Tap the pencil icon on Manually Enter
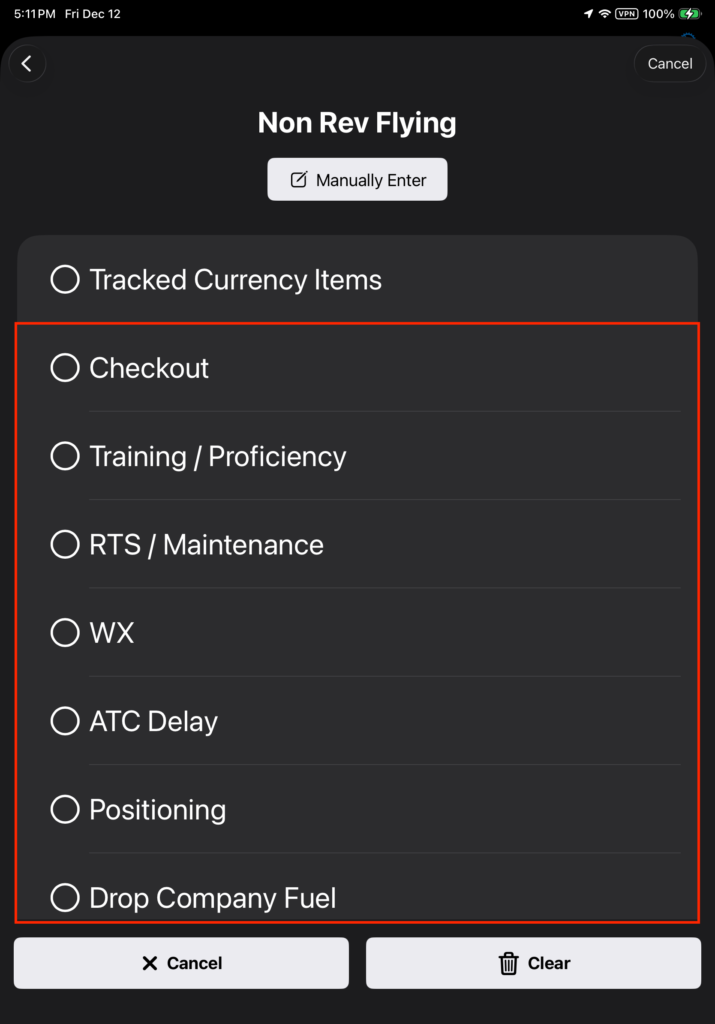 [x=298, y=180]
